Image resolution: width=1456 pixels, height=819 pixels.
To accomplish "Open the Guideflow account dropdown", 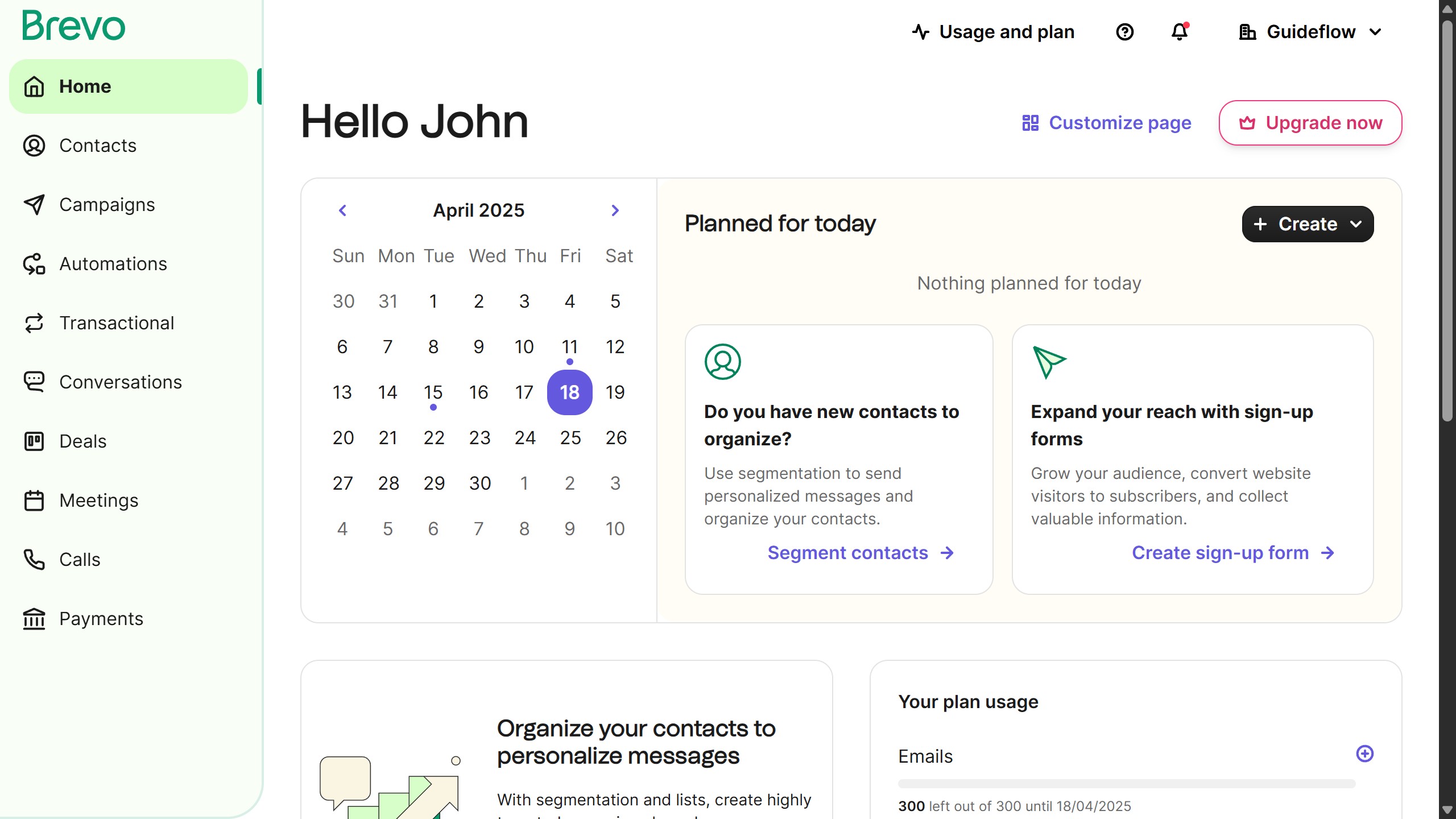I will pyautogui.click(x=1310, y=32).
